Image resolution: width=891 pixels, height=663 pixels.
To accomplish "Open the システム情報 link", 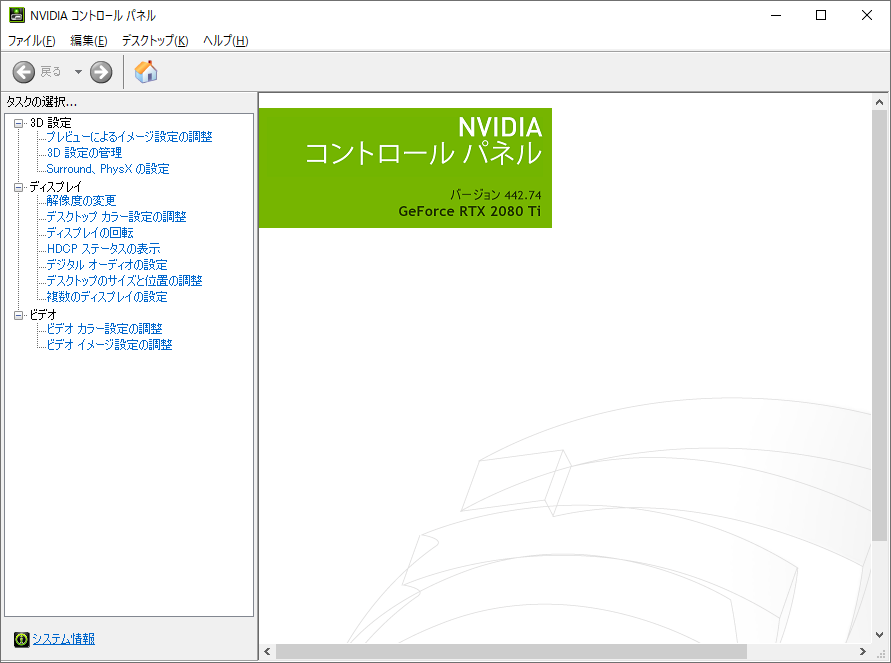I will tap(63, 639).
